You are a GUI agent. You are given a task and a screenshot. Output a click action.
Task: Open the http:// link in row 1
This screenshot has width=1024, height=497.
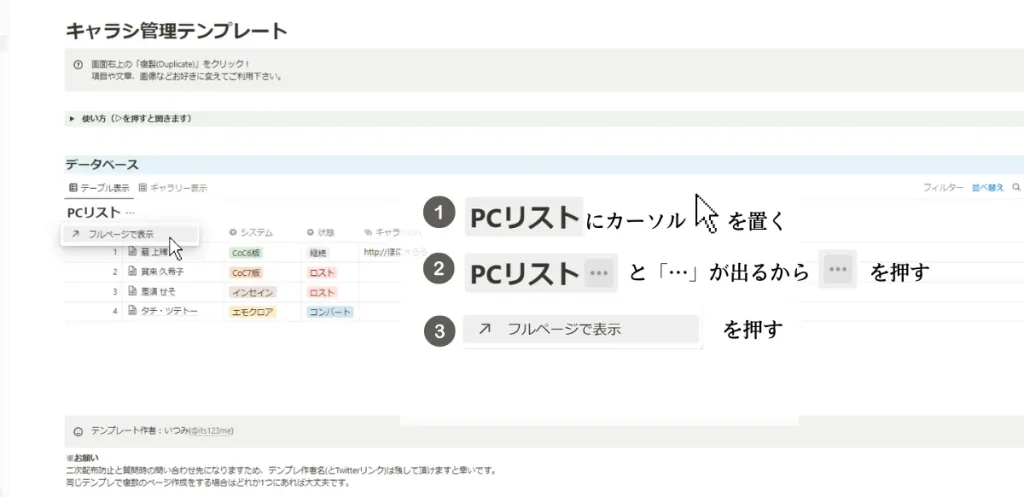395,251
